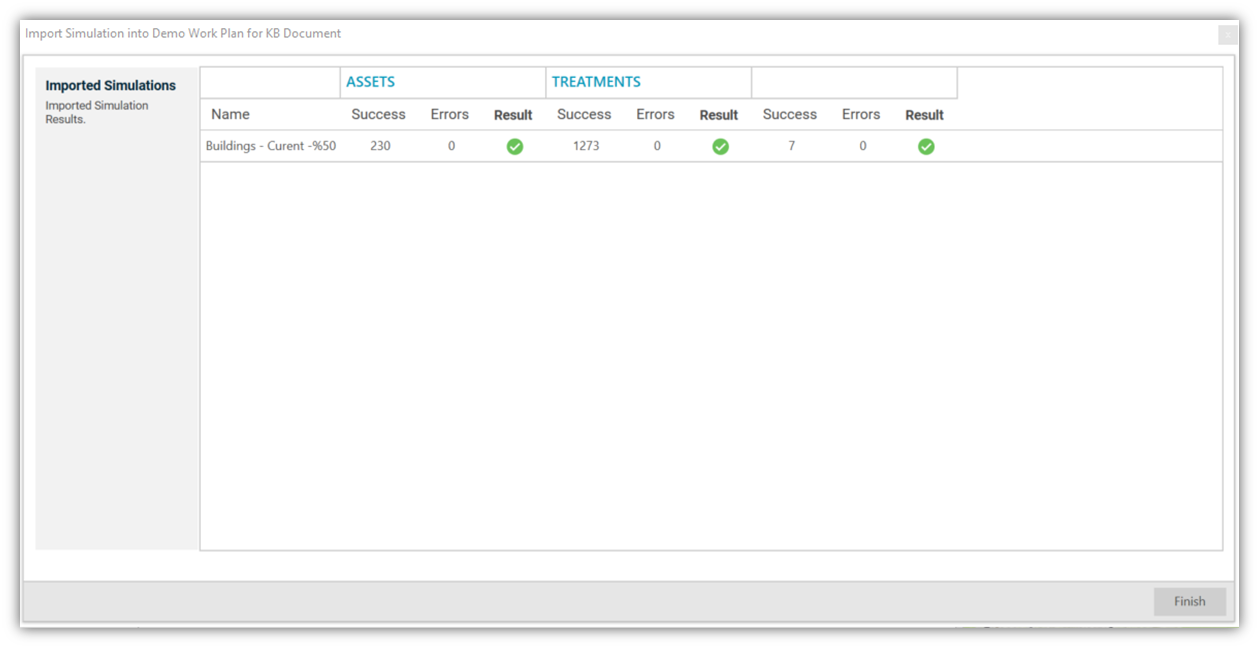Click the TREATMENTS group header
This screenshot has height=648, width=1259.
pos(596,82)
